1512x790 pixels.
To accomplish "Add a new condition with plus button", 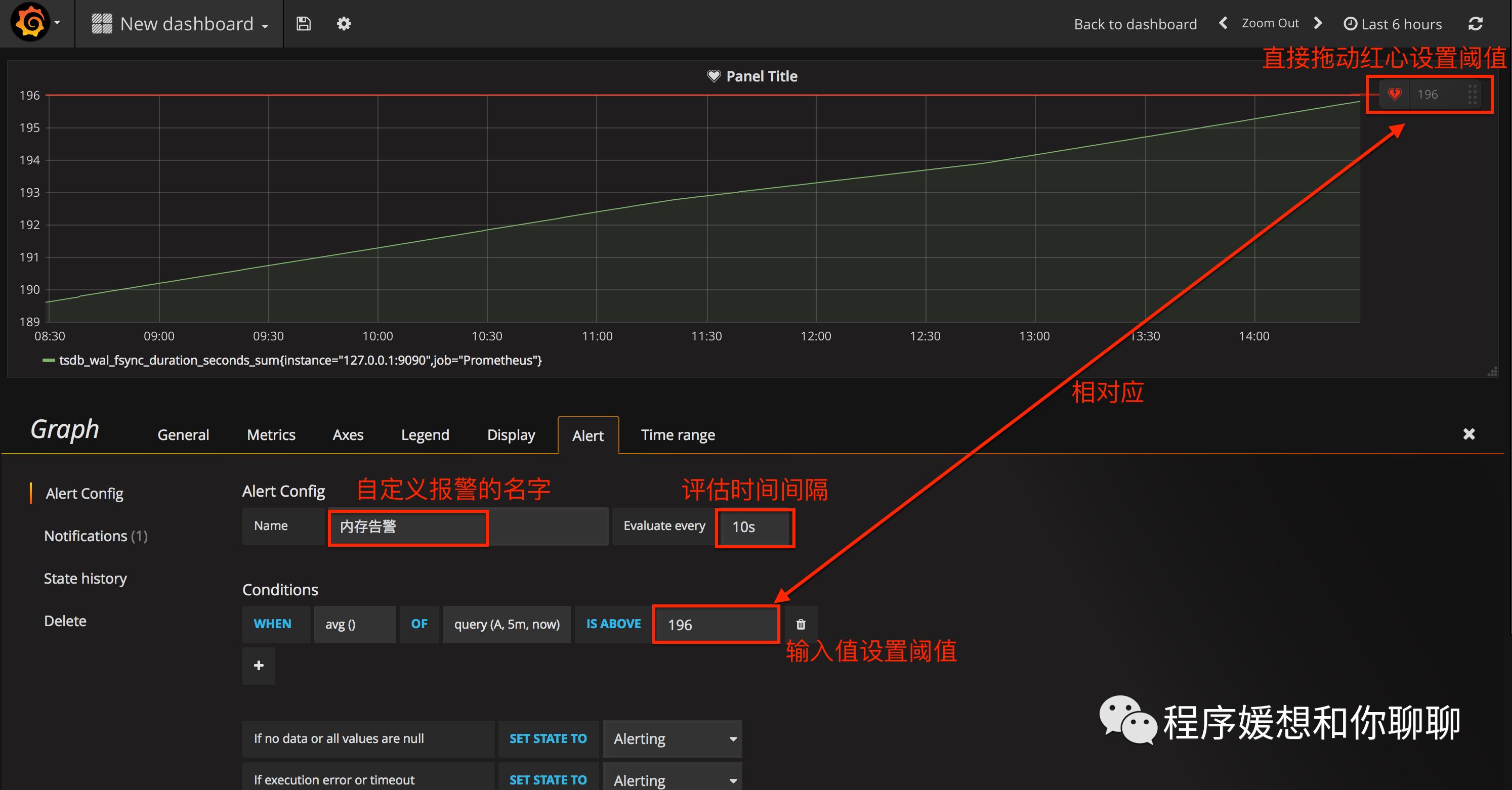I will pos(258,666).
